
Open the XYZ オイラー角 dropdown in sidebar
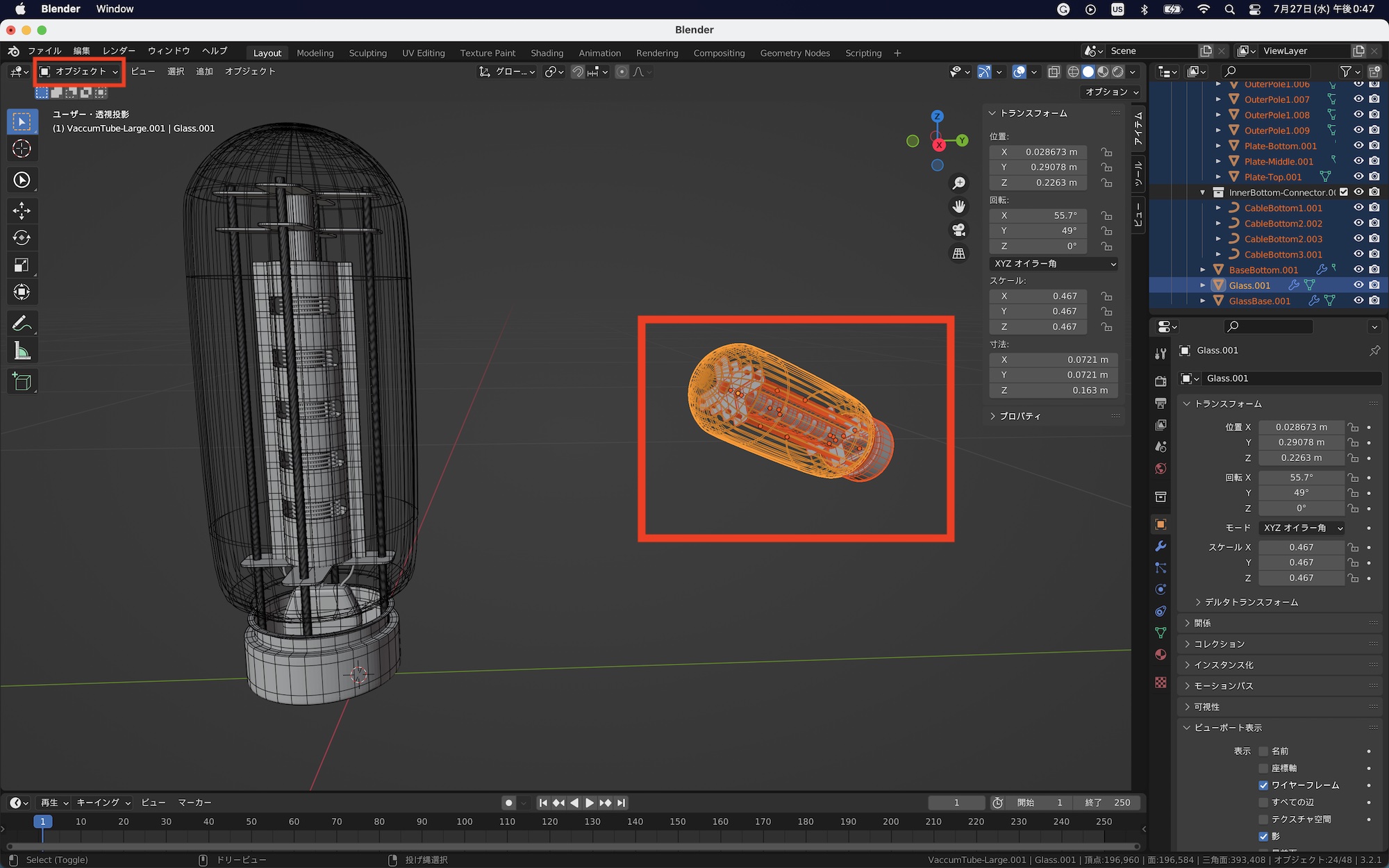coord(1054,264)
